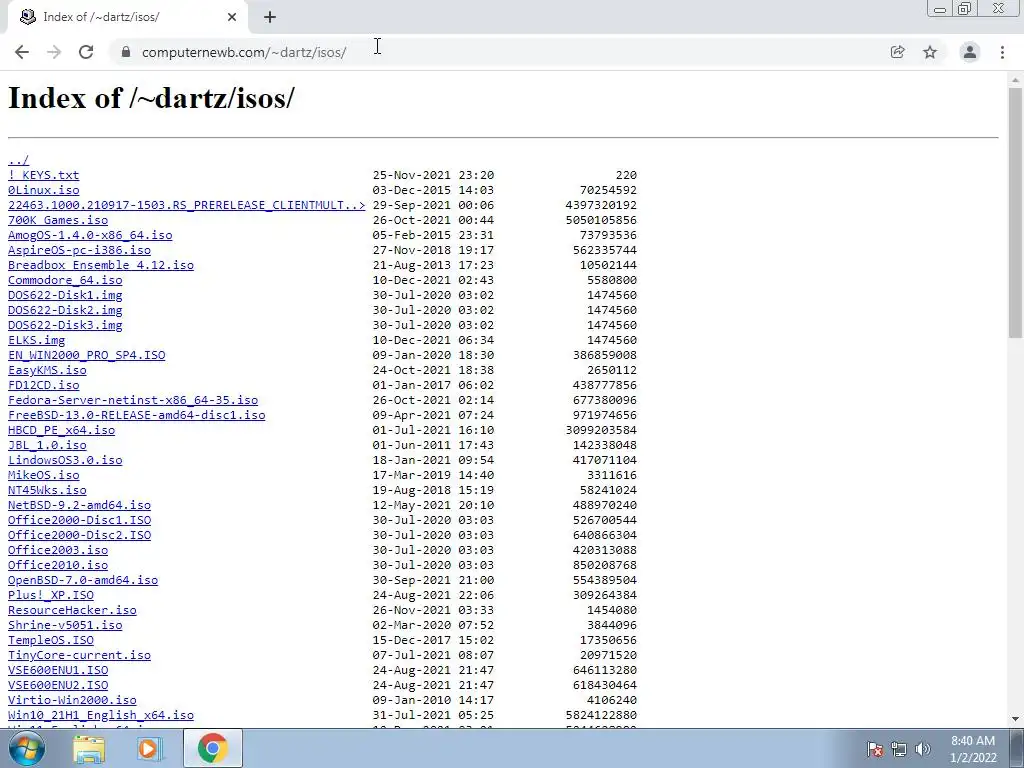Open !_KEYS.txt file link
1024x768 pixels.
coord(44,175)
